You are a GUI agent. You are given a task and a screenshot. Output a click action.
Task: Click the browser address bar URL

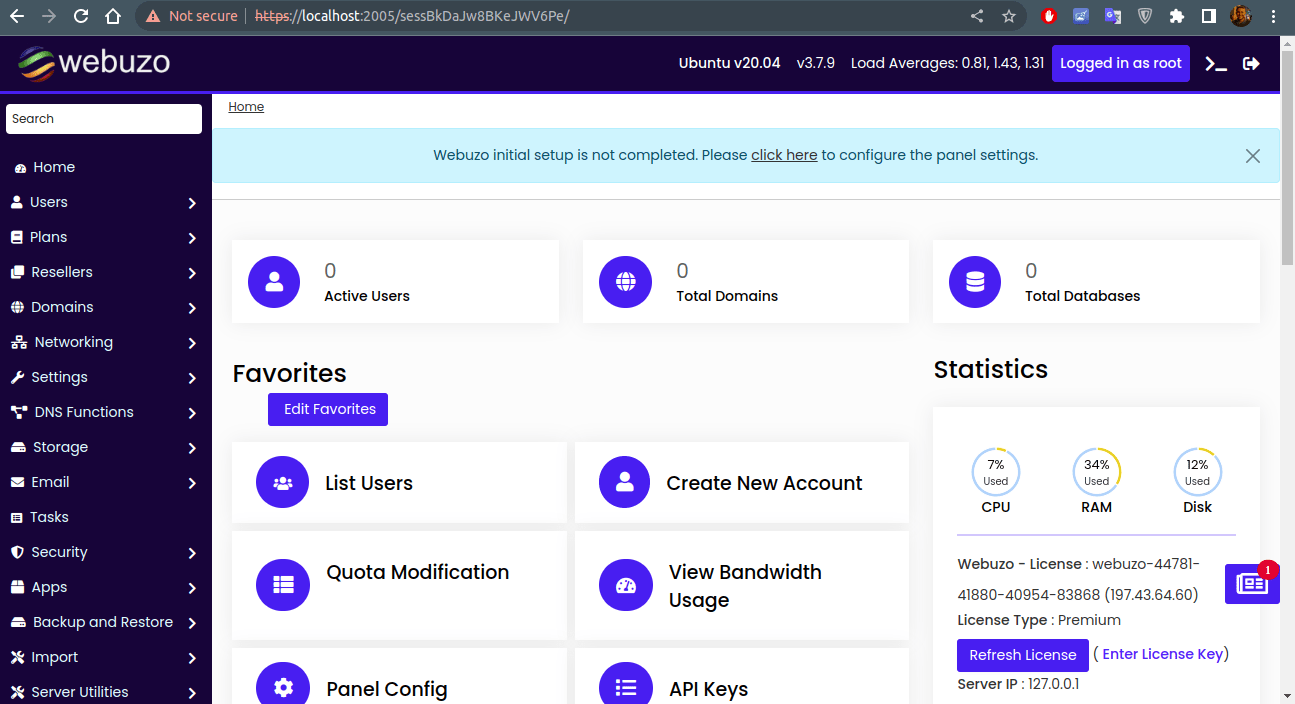coord(412,16)
